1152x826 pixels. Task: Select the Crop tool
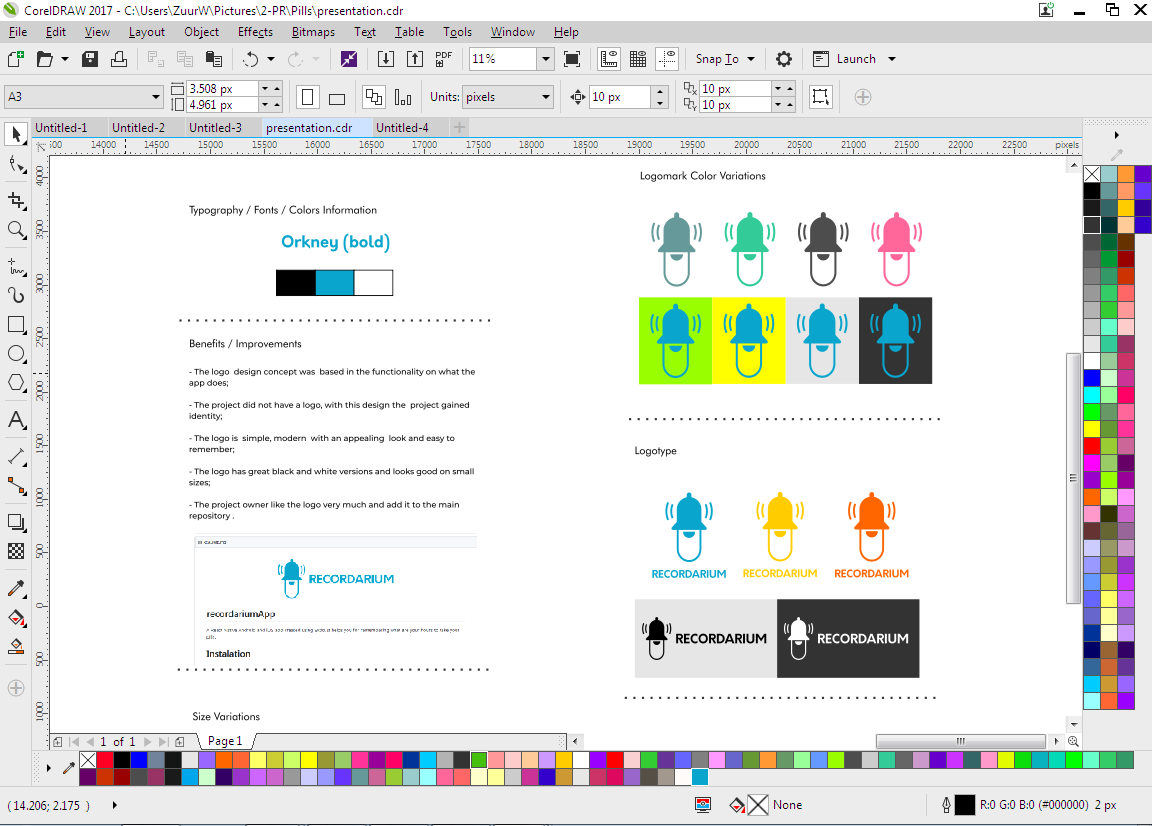pyautogui.click(x=16, y=200)
